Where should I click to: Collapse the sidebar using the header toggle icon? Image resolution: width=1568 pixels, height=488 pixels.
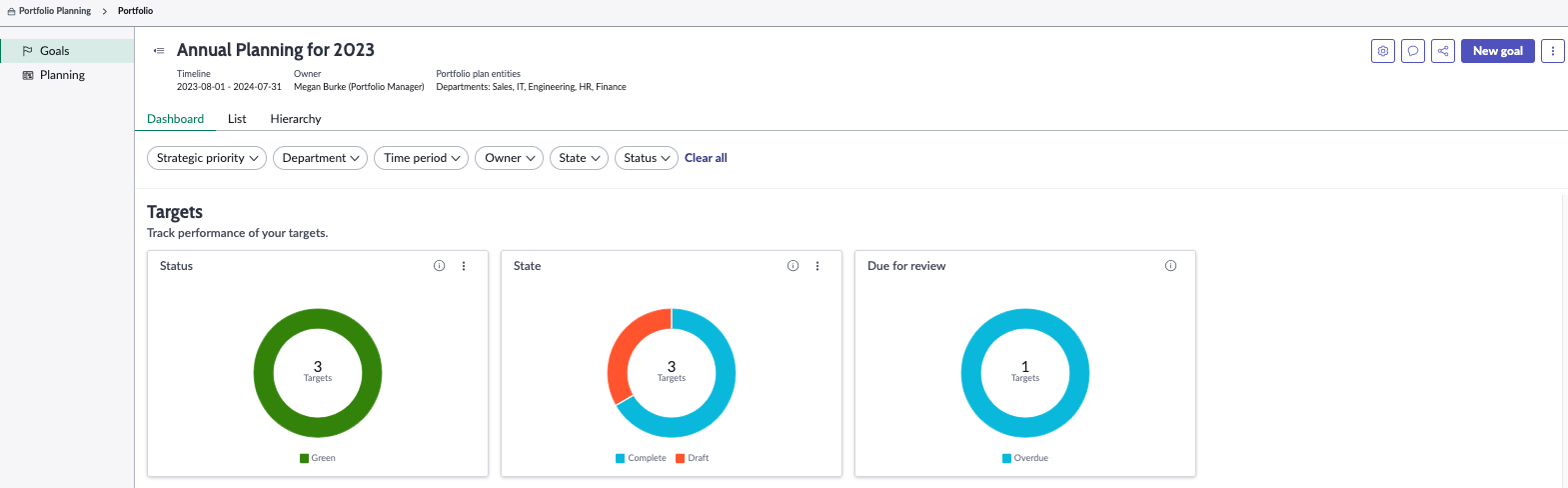pos(159,50)
